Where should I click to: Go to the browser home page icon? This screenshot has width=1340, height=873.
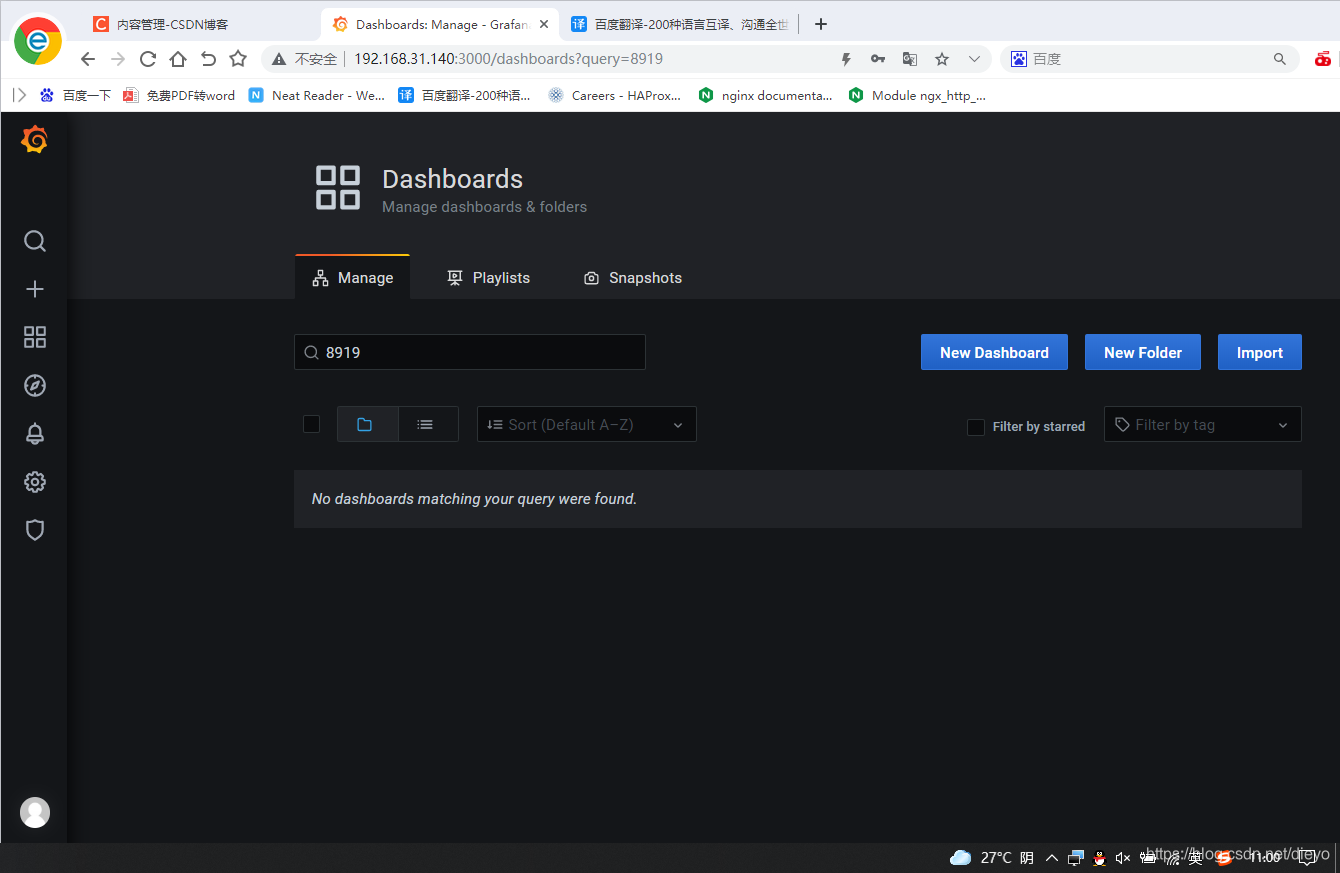(x=178, y=59)
